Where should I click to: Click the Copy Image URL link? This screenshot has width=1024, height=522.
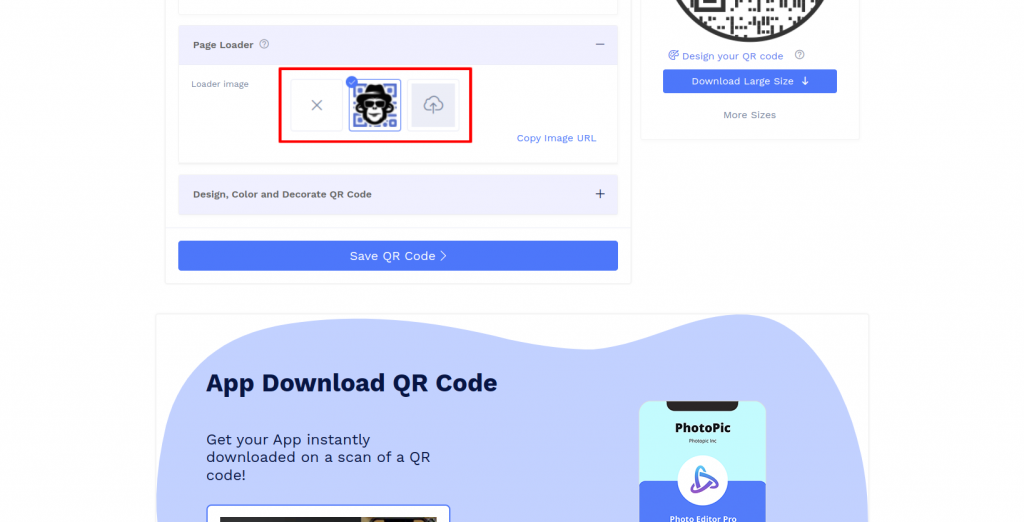tap(556, 138)
